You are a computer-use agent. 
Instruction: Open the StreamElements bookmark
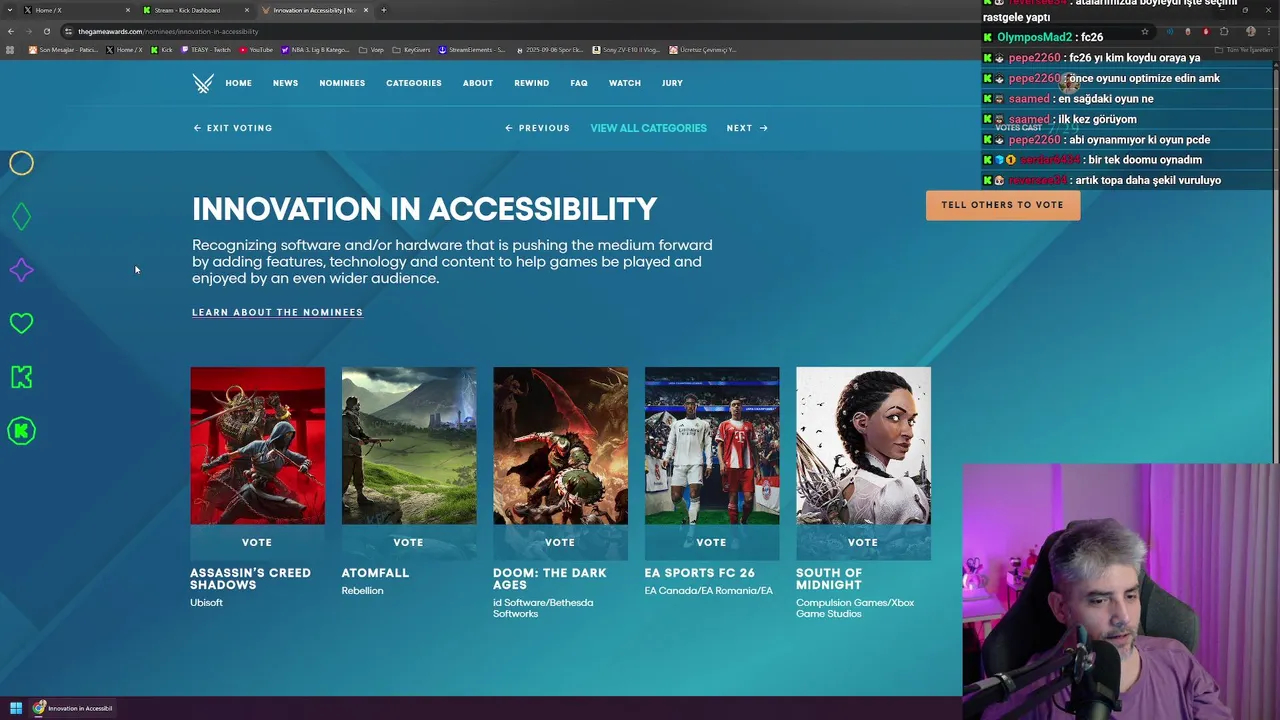click(x=472, y=49)
